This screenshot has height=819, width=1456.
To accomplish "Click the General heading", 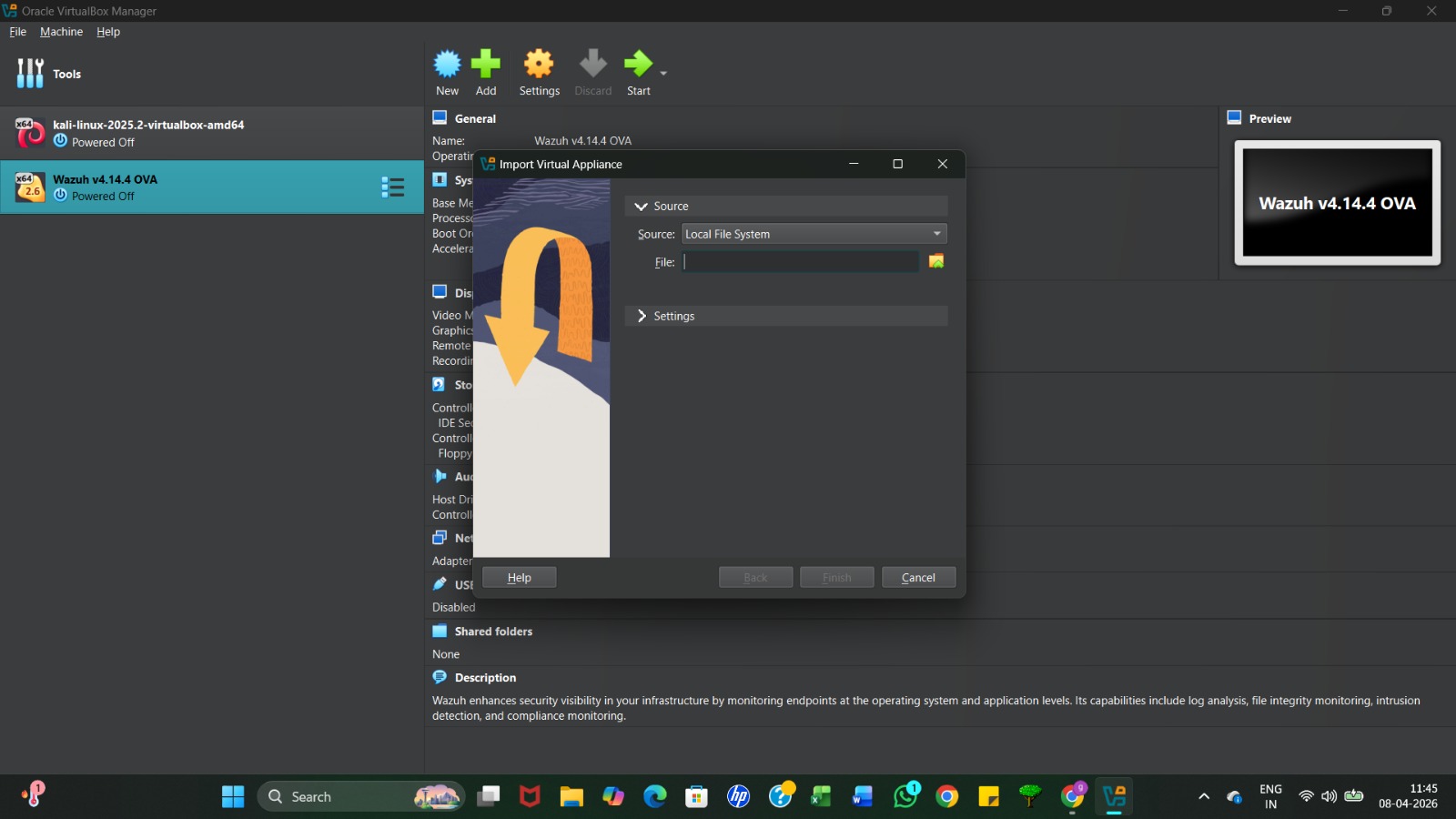I will [475, 119].
